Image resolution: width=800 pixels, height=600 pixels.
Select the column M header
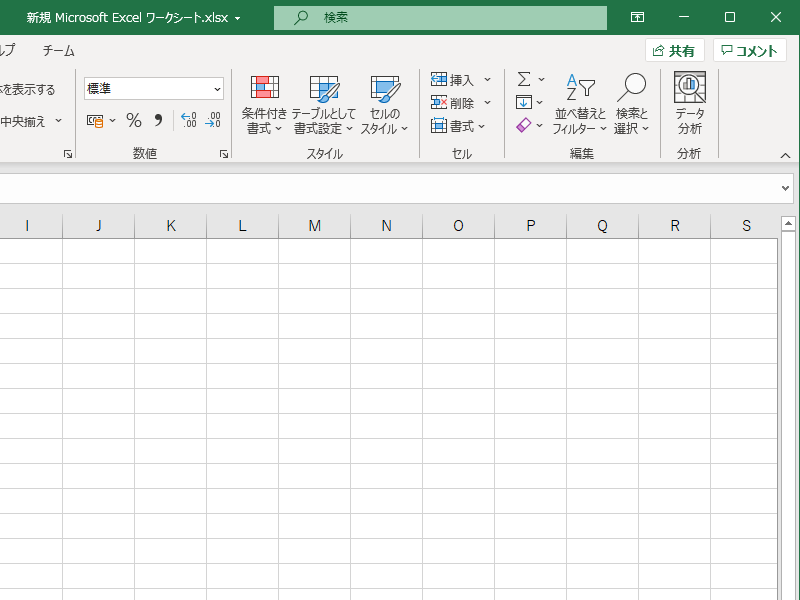[x=314, y=226]
